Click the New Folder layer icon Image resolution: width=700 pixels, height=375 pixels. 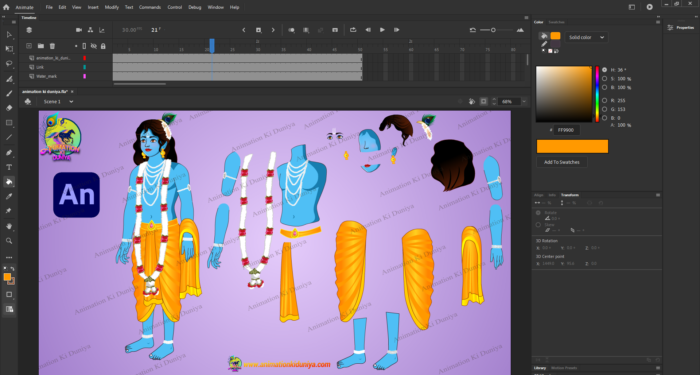(41, 46)
